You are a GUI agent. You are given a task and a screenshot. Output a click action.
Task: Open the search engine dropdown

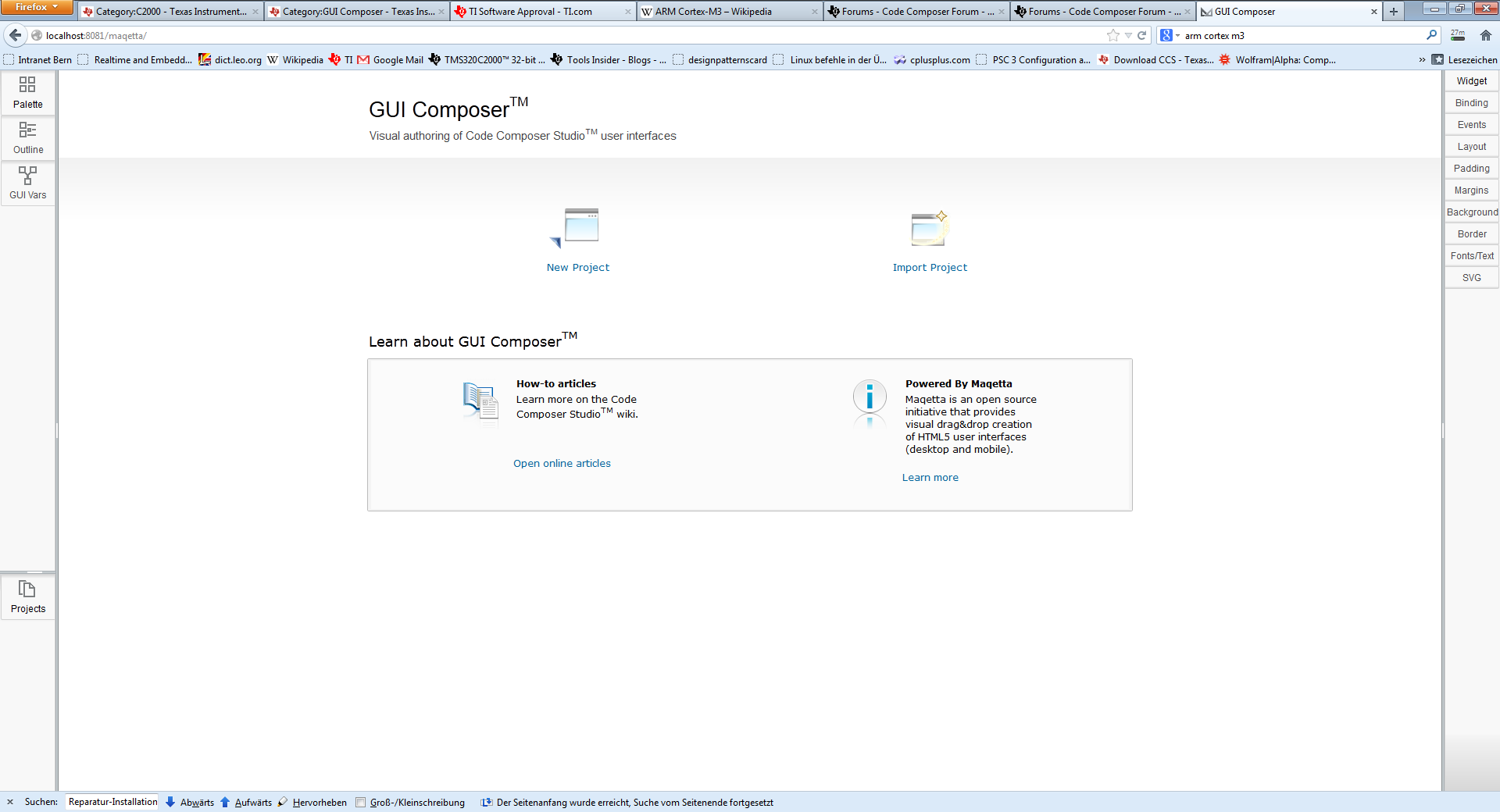(x=1170, y=35)
